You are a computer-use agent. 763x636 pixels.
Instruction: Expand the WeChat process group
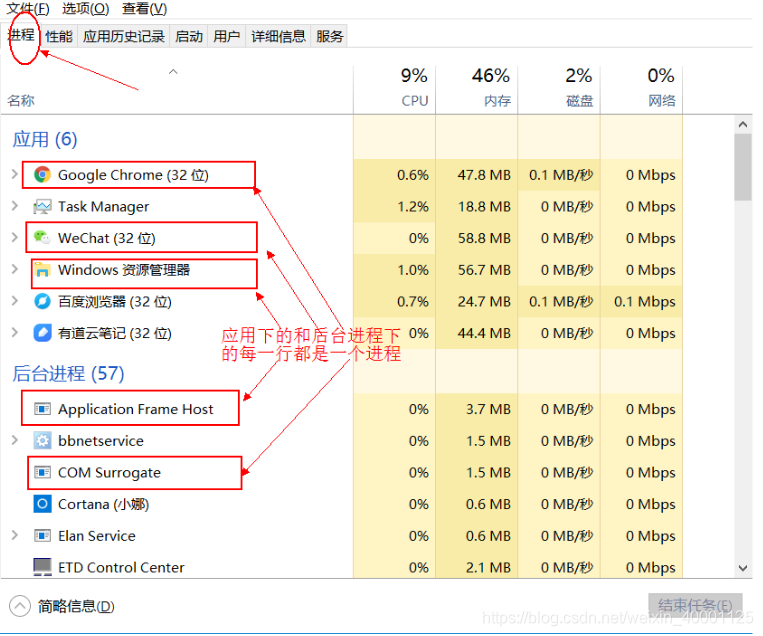point(15,237)
